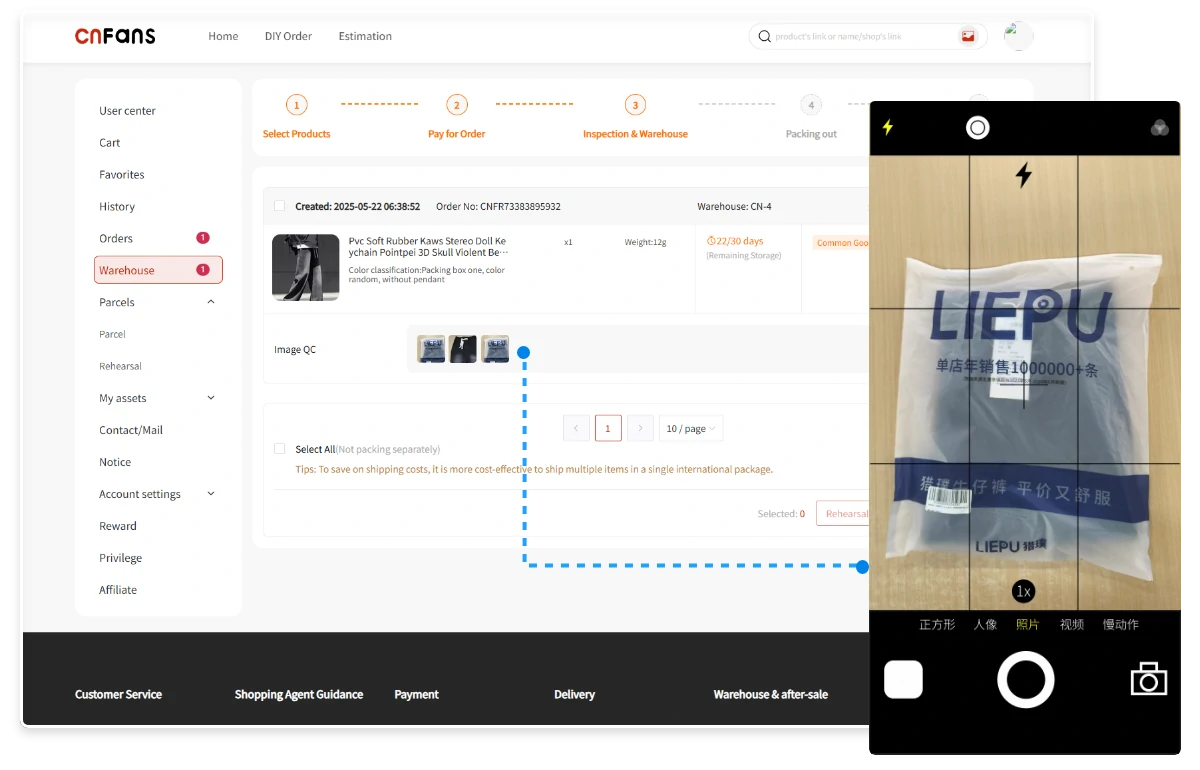Open DIY Order in top navigation
The image size is (1200, 770).
coord(288,36)
